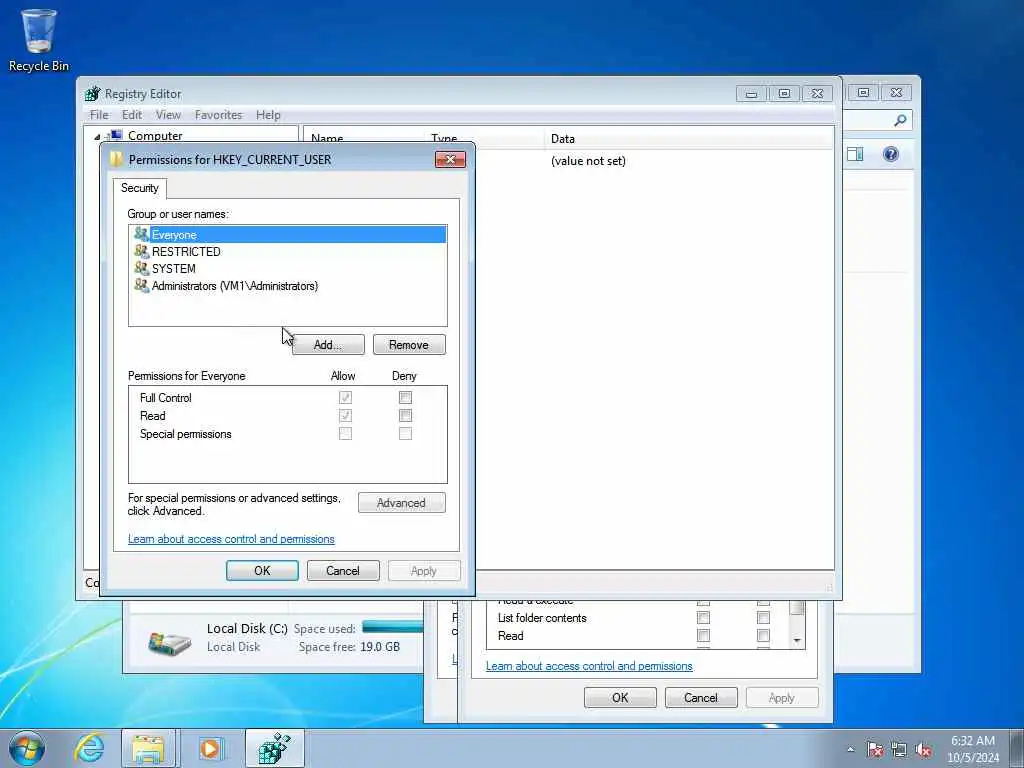Open Windows Explorer from the taskbar
This screenshot has width=1024, height=768.
[148, 748]
